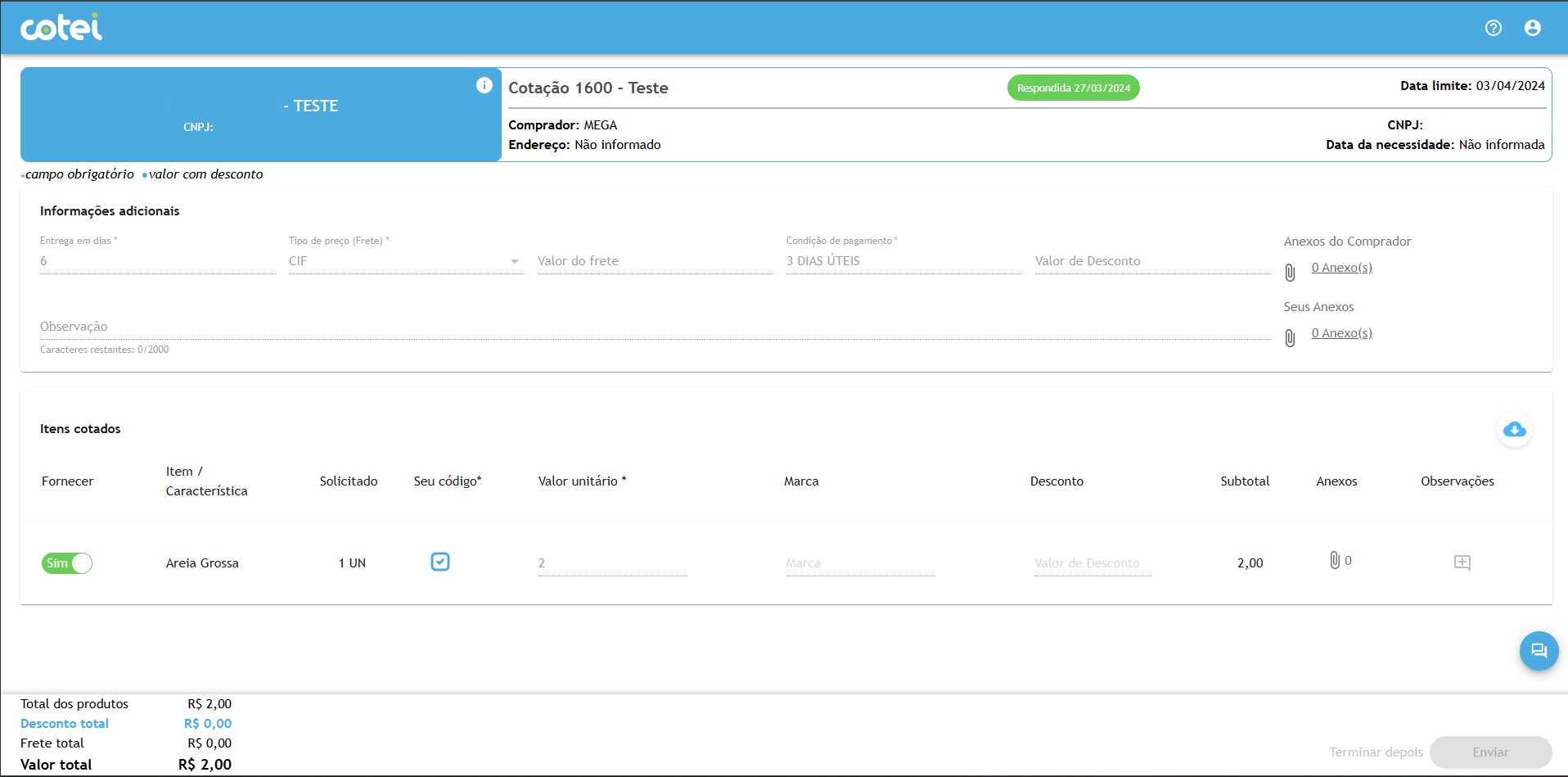The height and width of the screenshot is (777, 1568).
Task: Click the Desconto total label
Action: (65, 724)
